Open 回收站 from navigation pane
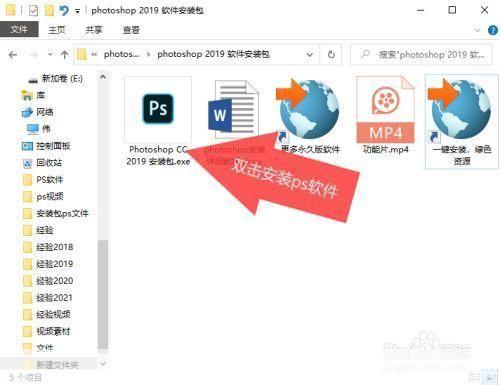500x385 pixels. [x=42, y=163]
